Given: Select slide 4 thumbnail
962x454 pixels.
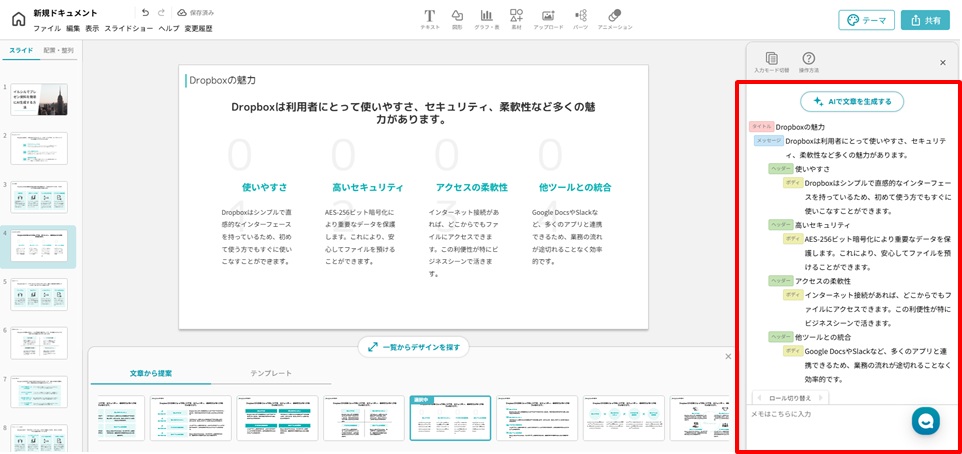Looking at the screenshot, I should click(x=39, y=246).
